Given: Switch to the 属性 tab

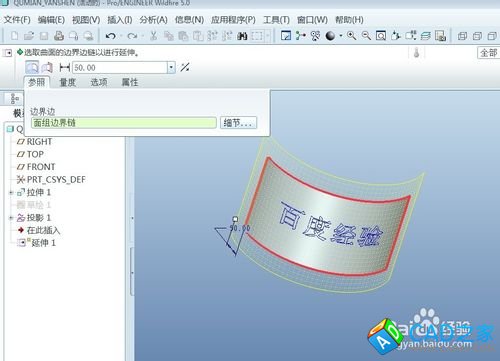Looking at the screenshot, I should [130, 82].
